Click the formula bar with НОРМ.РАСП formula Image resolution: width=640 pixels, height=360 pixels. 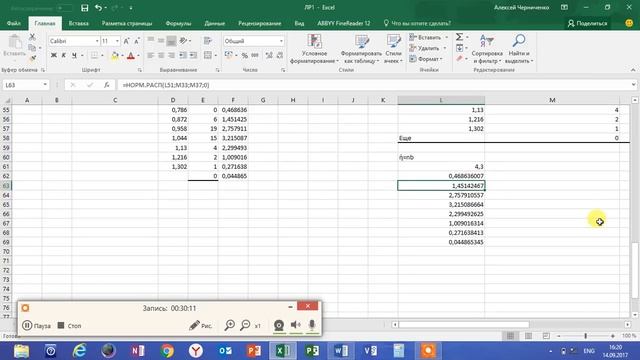(x=373, y=85)
